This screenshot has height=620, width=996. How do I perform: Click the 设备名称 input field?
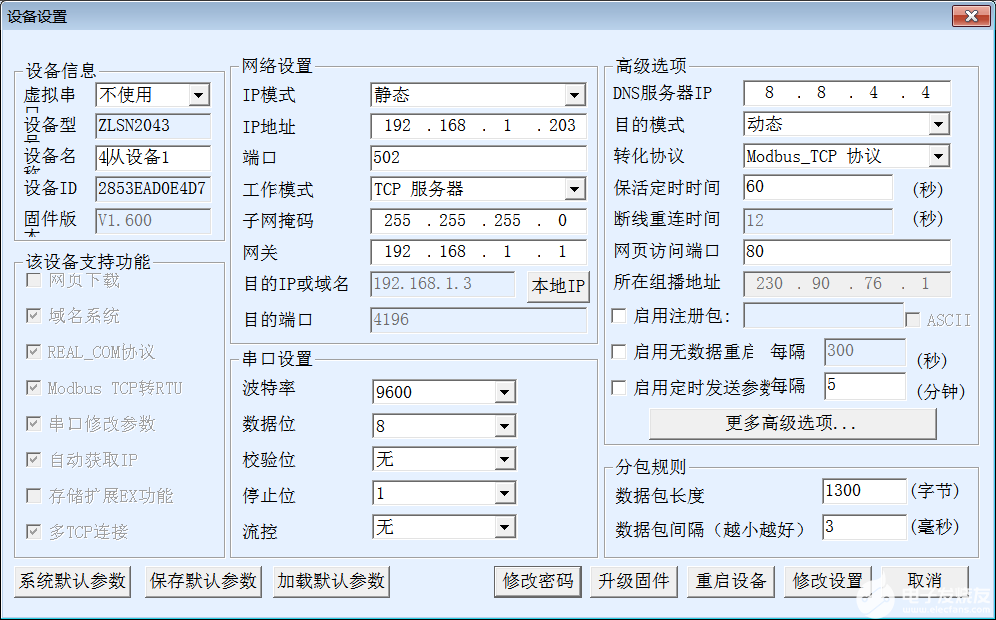(153, 158)
